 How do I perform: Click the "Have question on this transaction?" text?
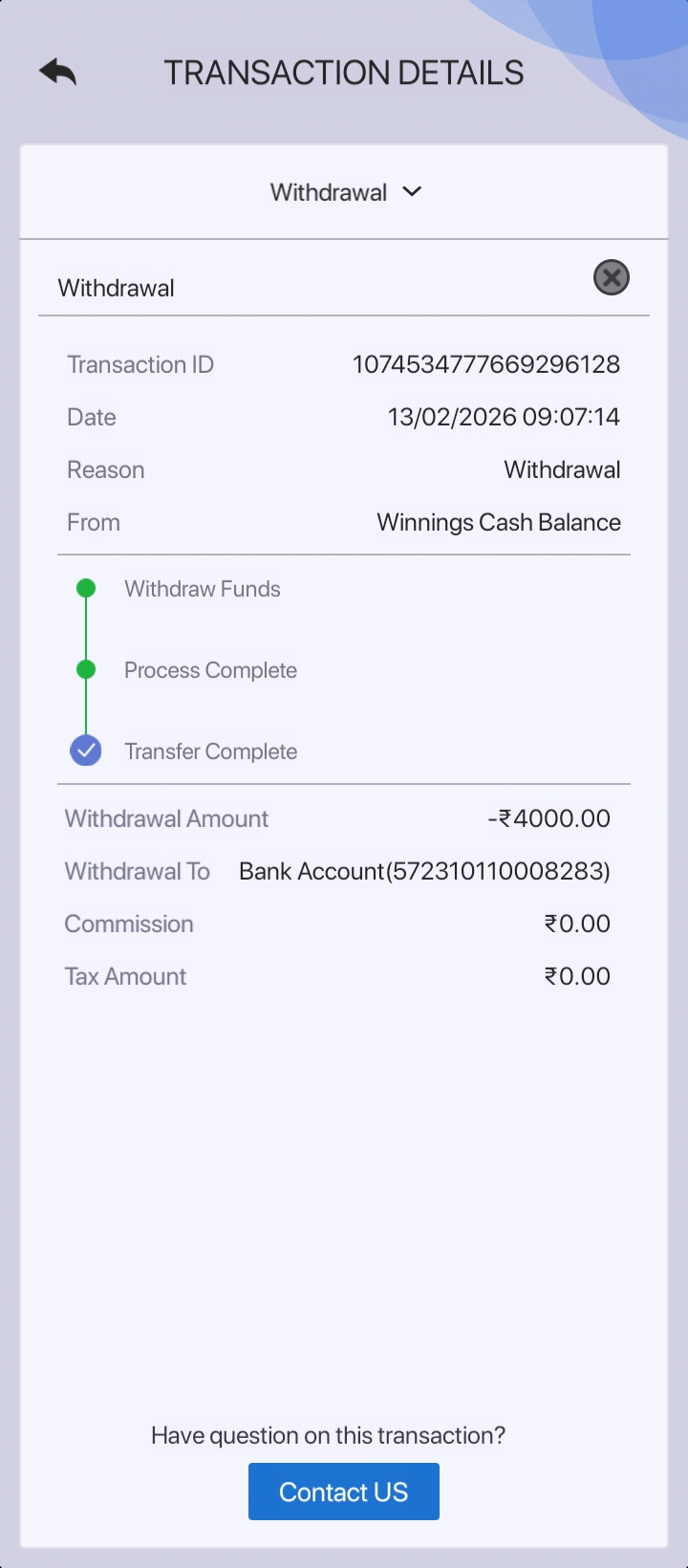coord(329,1435)
